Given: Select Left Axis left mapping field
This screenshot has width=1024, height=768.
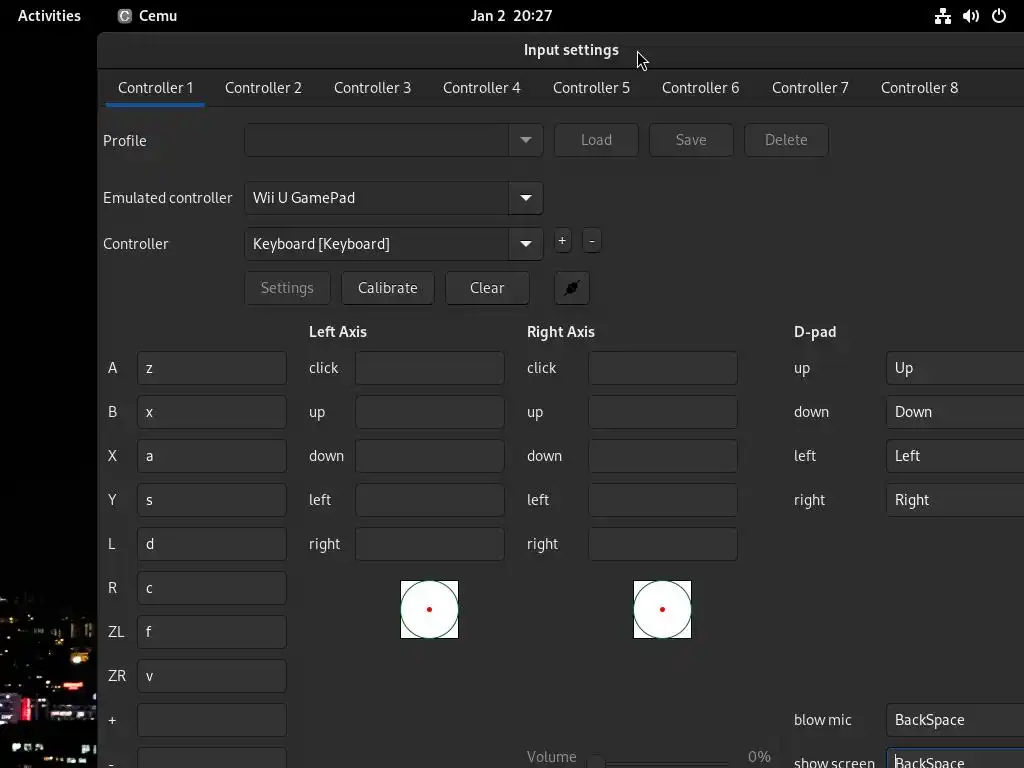Looking at the screenshot, I should pos(430,500).
